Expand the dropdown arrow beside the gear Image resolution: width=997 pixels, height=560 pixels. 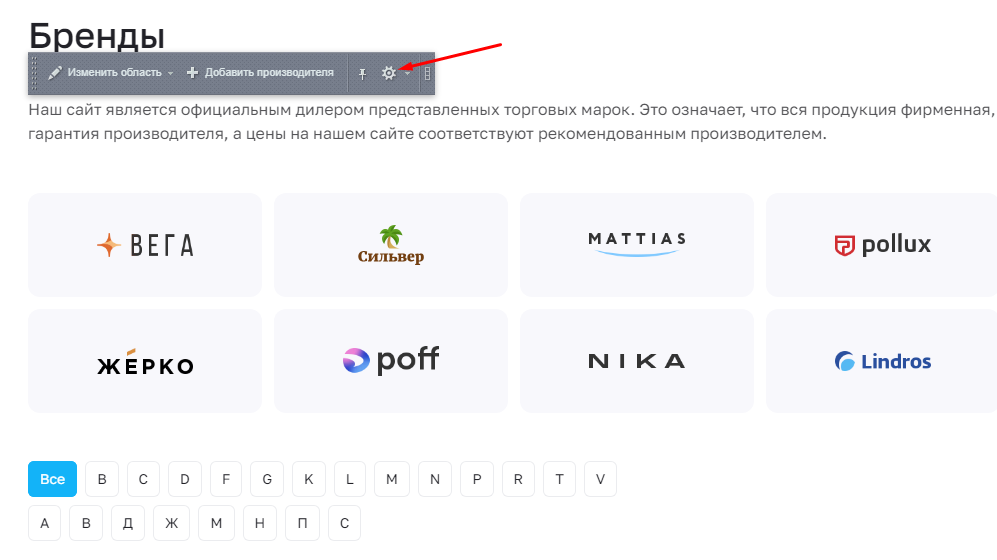point(408,74)
